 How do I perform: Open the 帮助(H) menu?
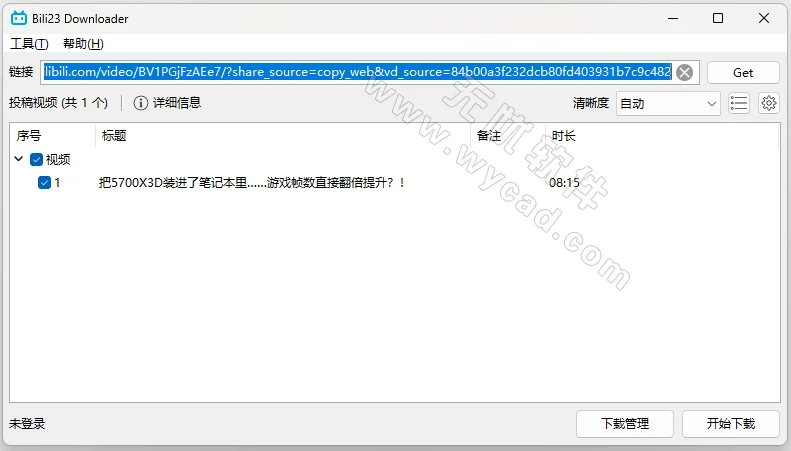83,44
